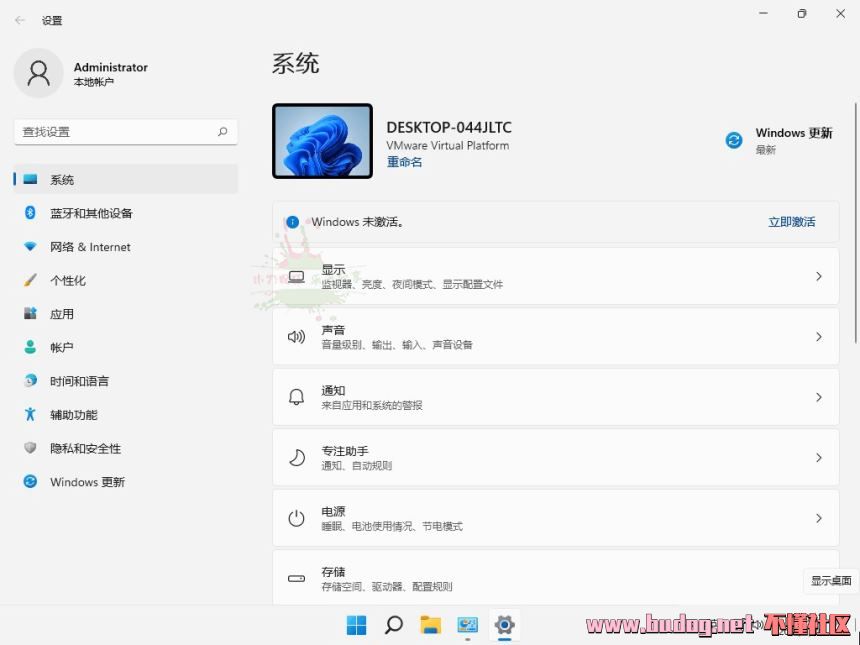Expand the 显示 settings chevron
The height and width of the screenshot is (645, 860).
pyautogui.click(x=818, y=277)
